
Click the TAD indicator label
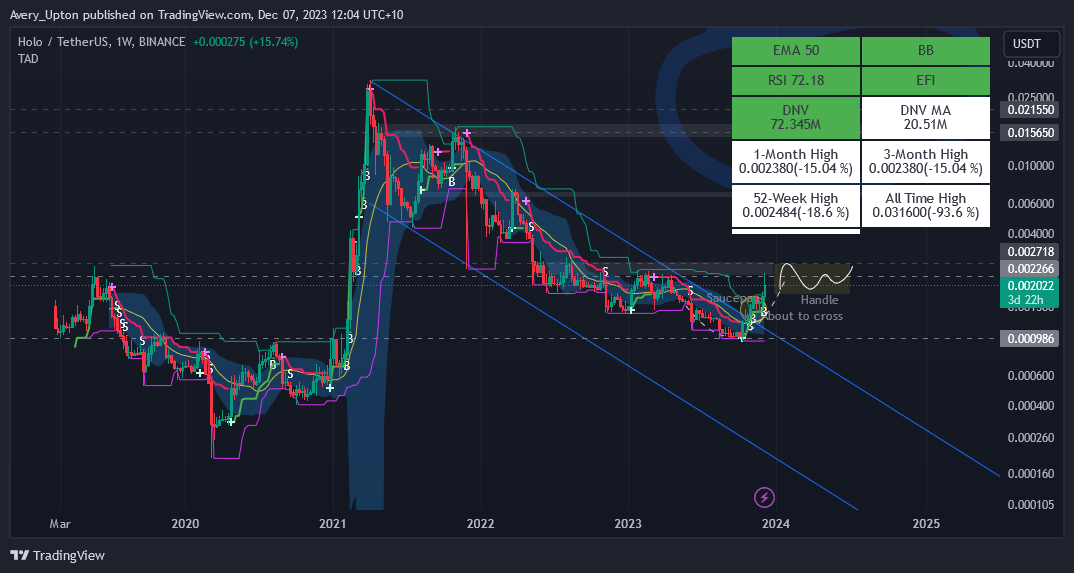[x=28, y=59]
